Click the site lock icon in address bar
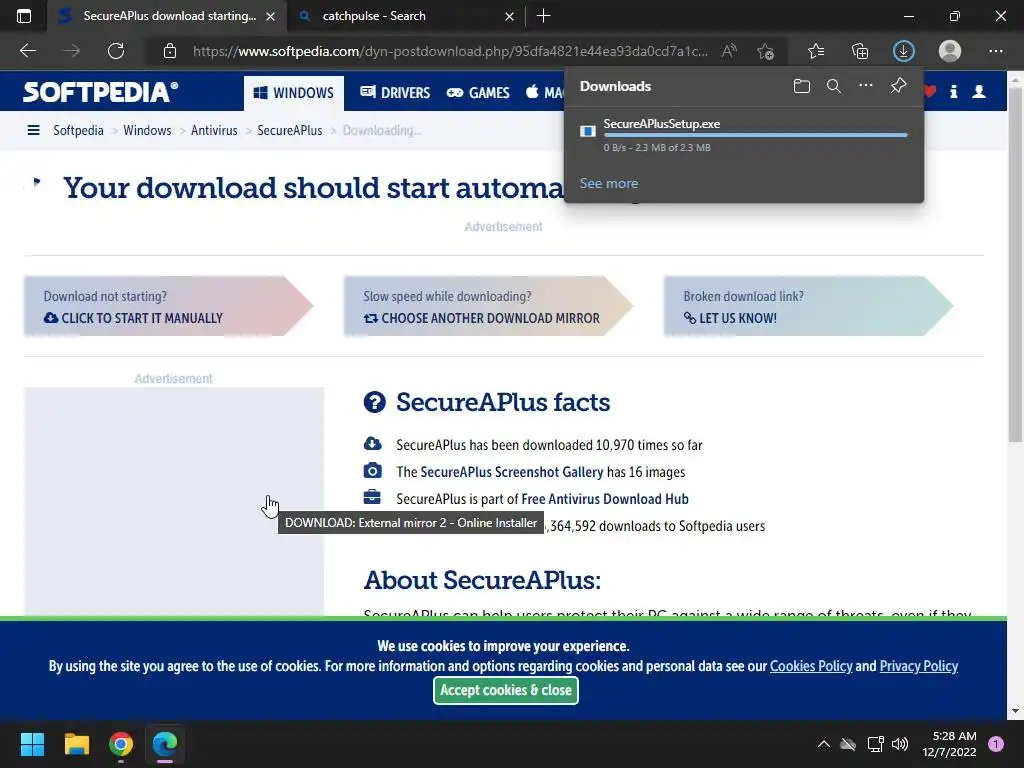 (170, 51)
